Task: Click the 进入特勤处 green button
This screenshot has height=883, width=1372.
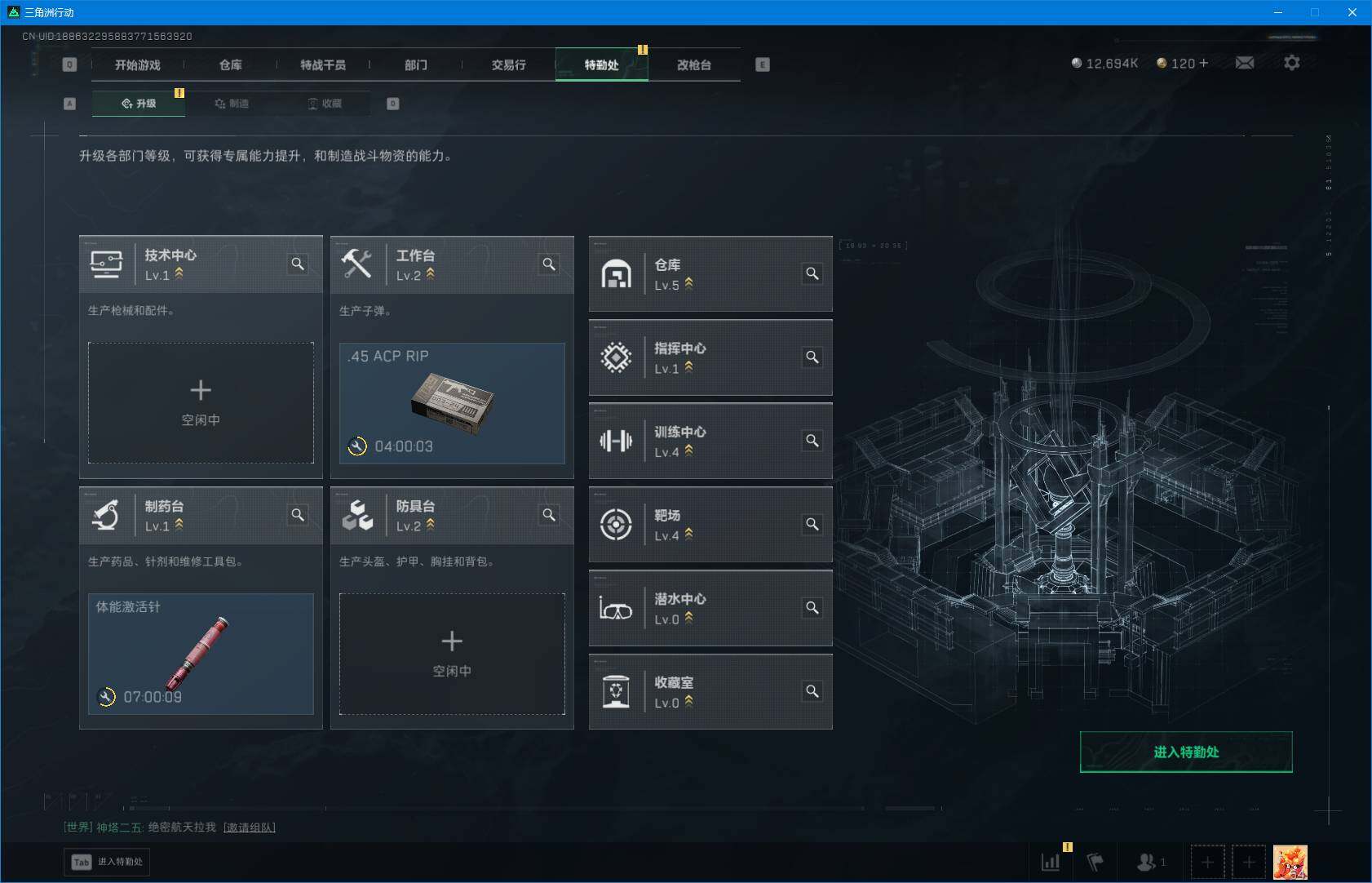Action: [x=1186, y=752]
